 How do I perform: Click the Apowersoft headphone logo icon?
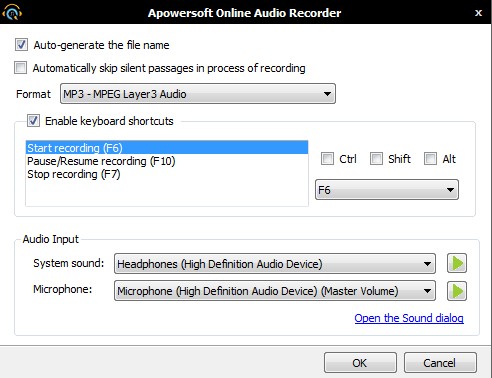12,12
